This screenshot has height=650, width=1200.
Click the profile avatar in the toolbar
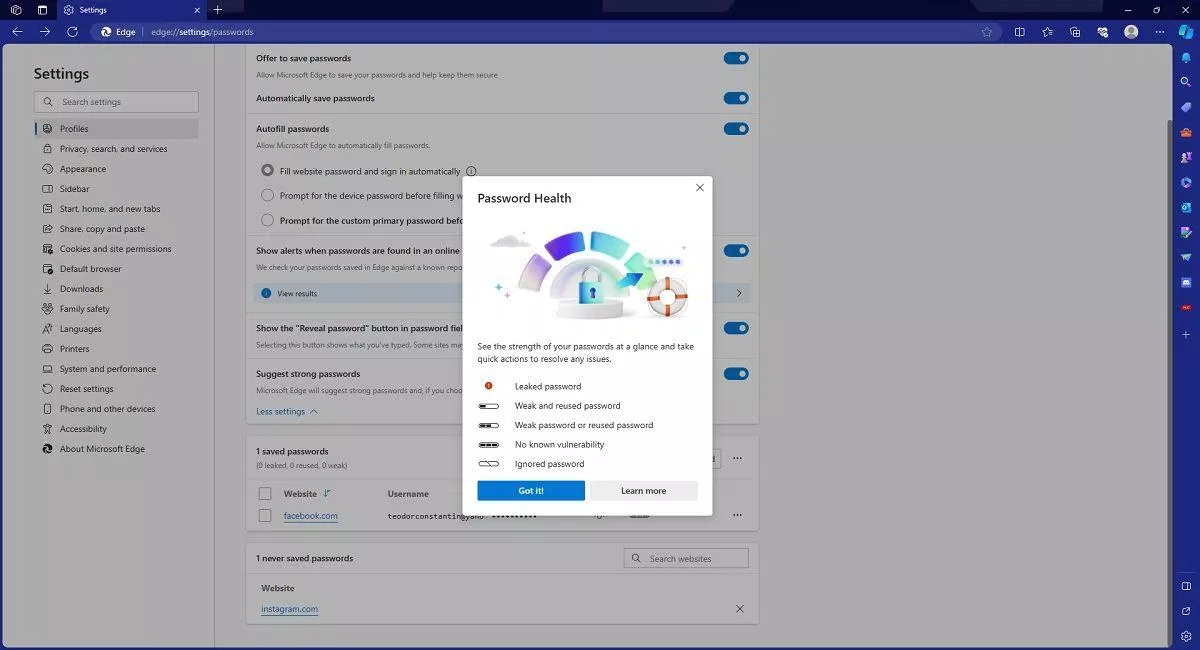pos(1132,31)
